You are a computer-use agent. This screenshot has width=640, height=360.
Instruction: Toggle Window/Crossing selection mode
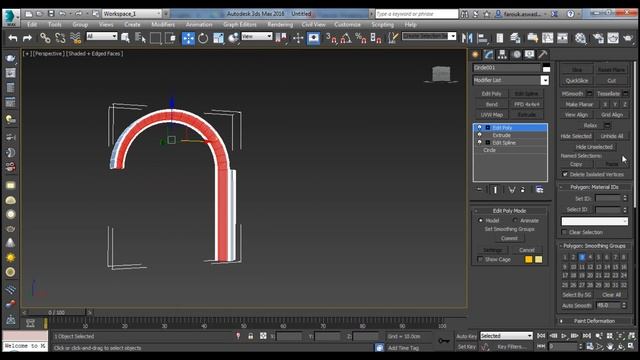point(170,38)
